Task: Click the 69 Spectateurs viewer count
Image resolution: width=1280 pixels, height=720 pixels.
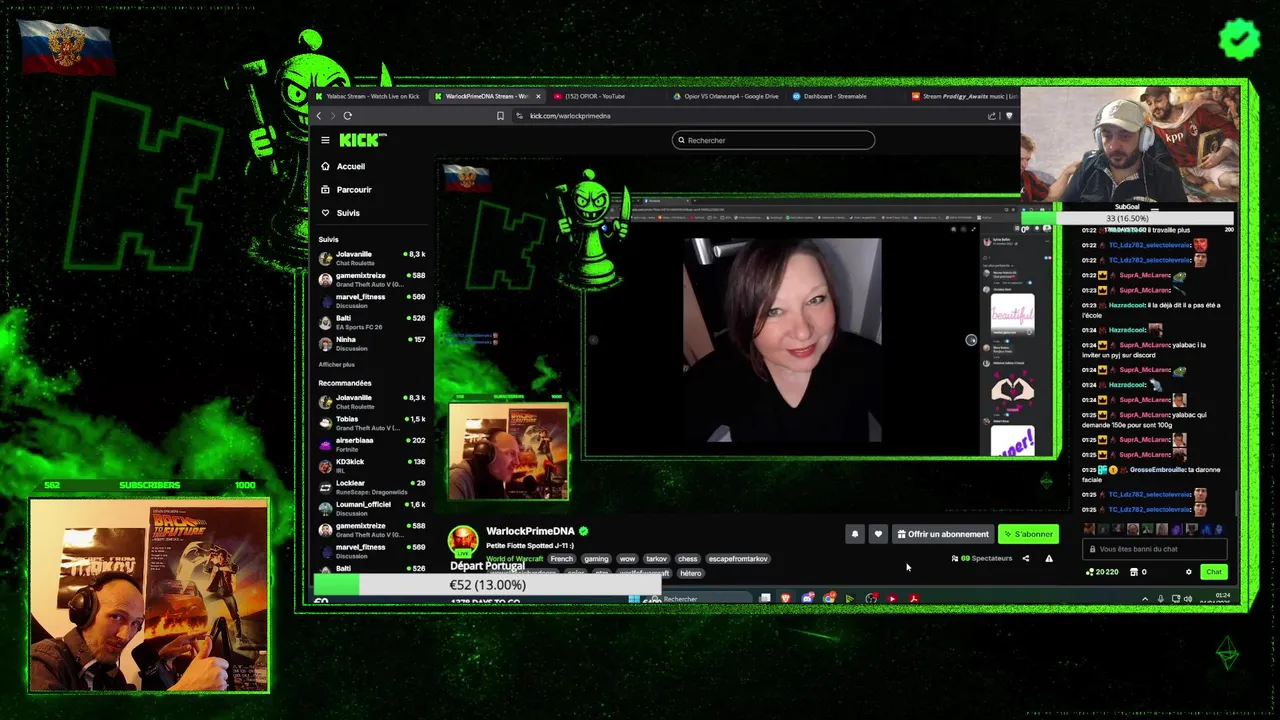Action: coord(982,558)
